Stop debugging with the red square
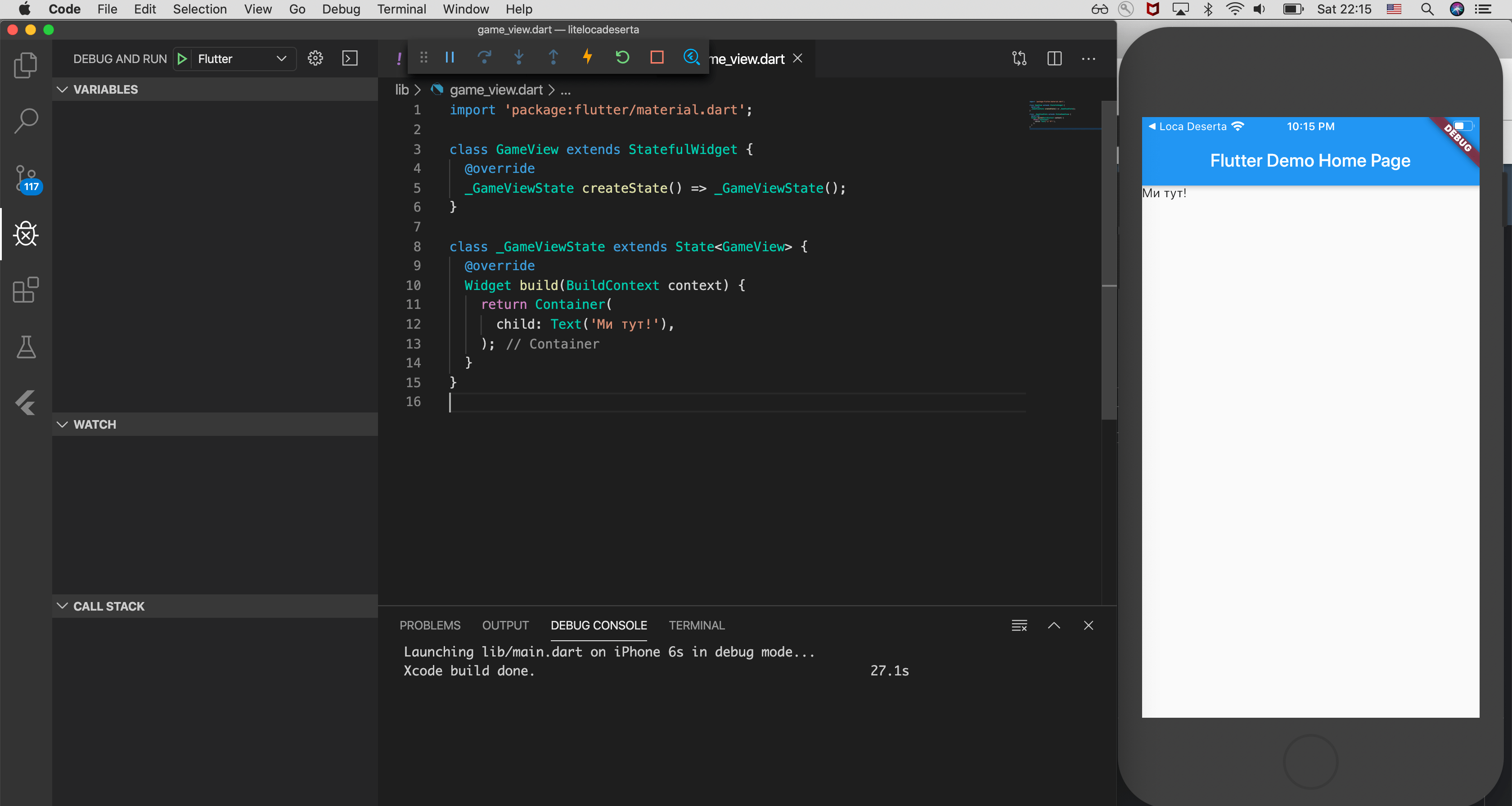This screenshot has width=1512, height=806. coord(657,57)
